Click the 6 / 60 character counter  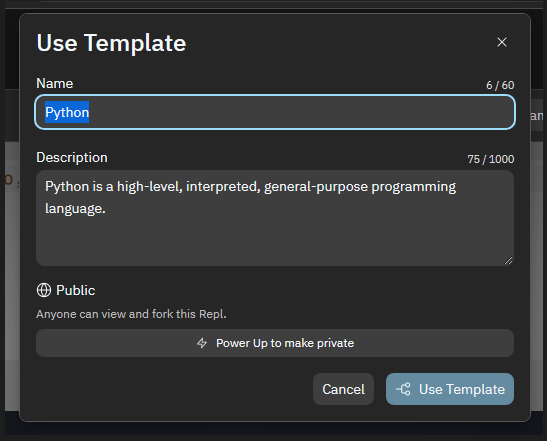[x=500, y=85]
